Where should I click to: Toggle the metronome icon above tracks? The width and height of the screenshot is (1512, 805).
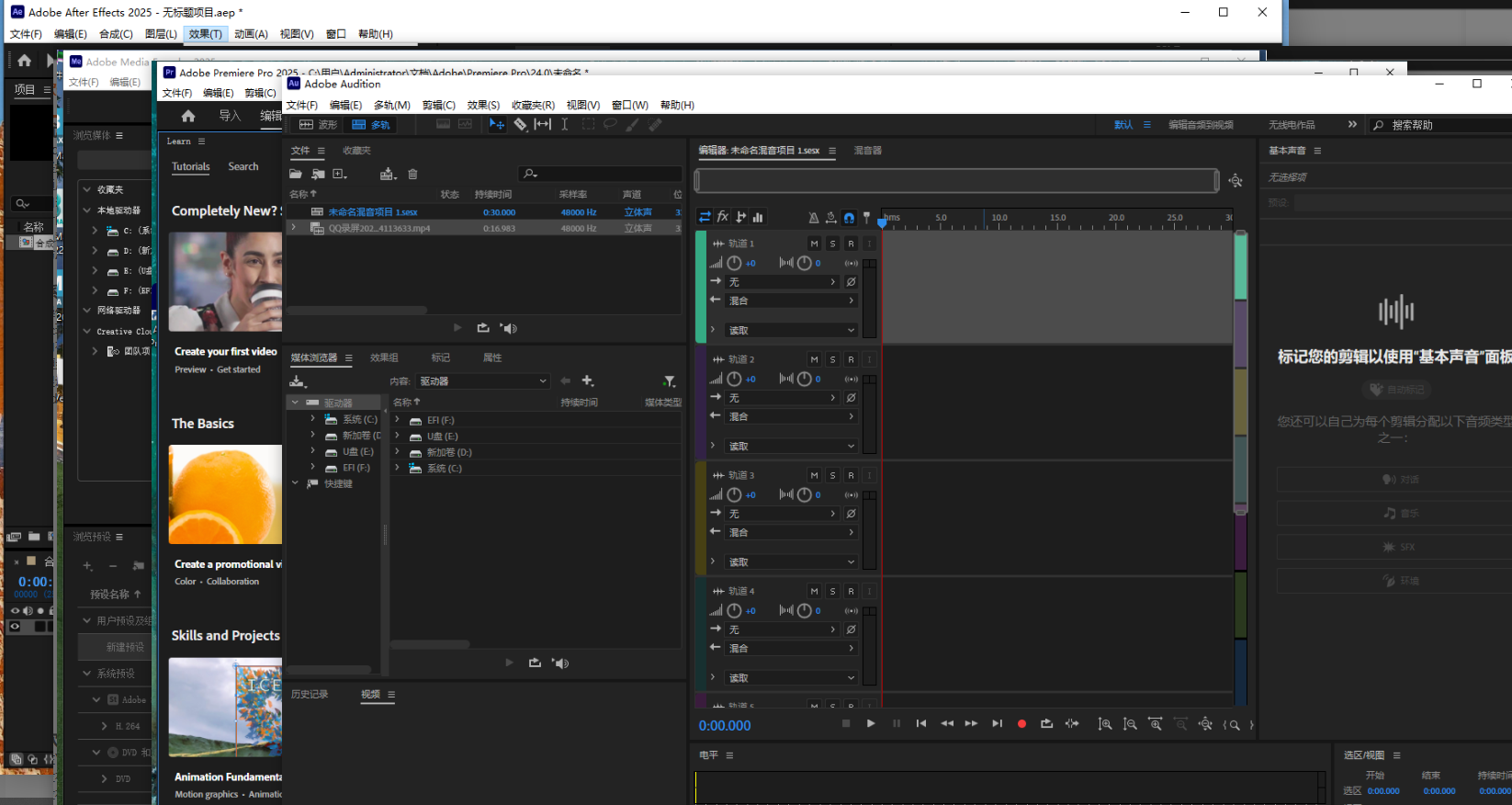(813, 218)
